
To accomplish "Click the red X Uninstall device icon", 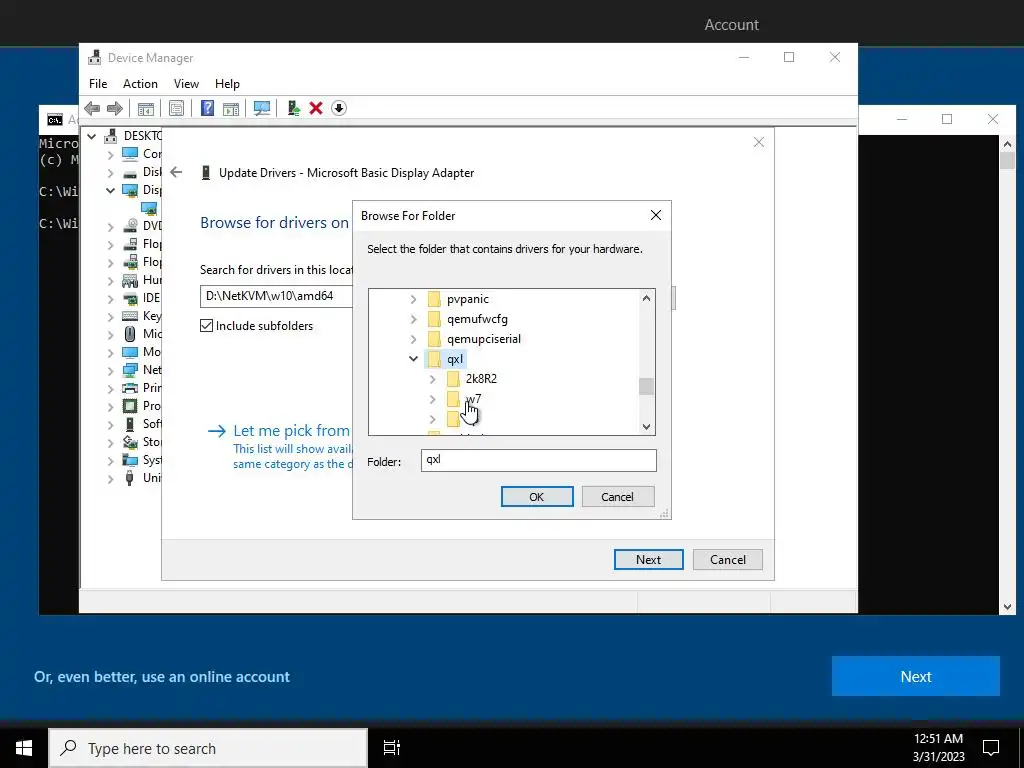I will point(316,108).
